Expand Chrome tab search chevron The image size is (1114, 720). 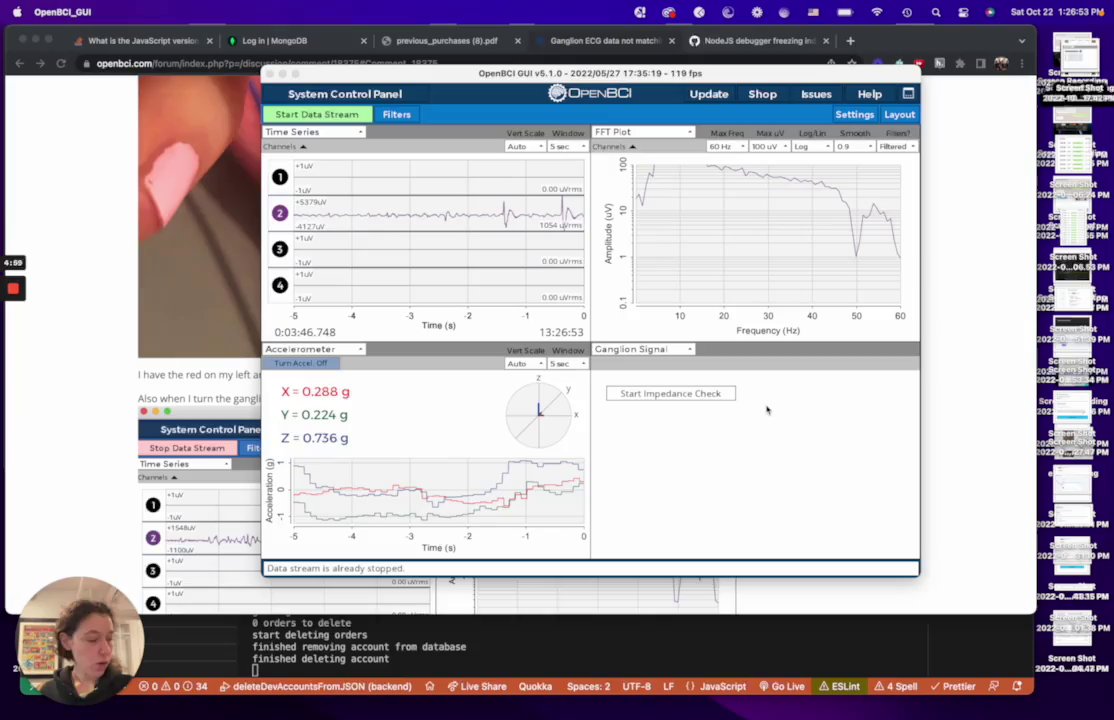(x=1022, y=41)
